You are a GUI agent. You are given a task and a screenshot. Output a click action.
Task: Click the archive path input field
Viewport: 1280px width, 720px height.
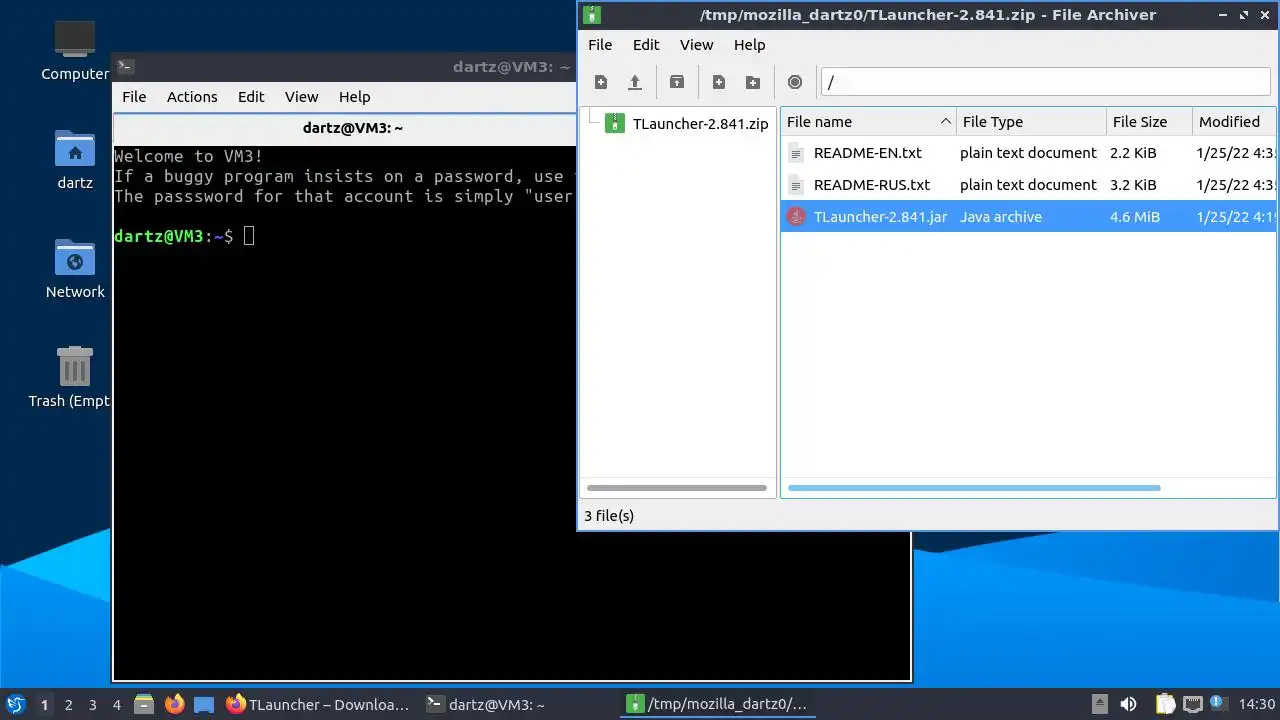click(1046, 82)
